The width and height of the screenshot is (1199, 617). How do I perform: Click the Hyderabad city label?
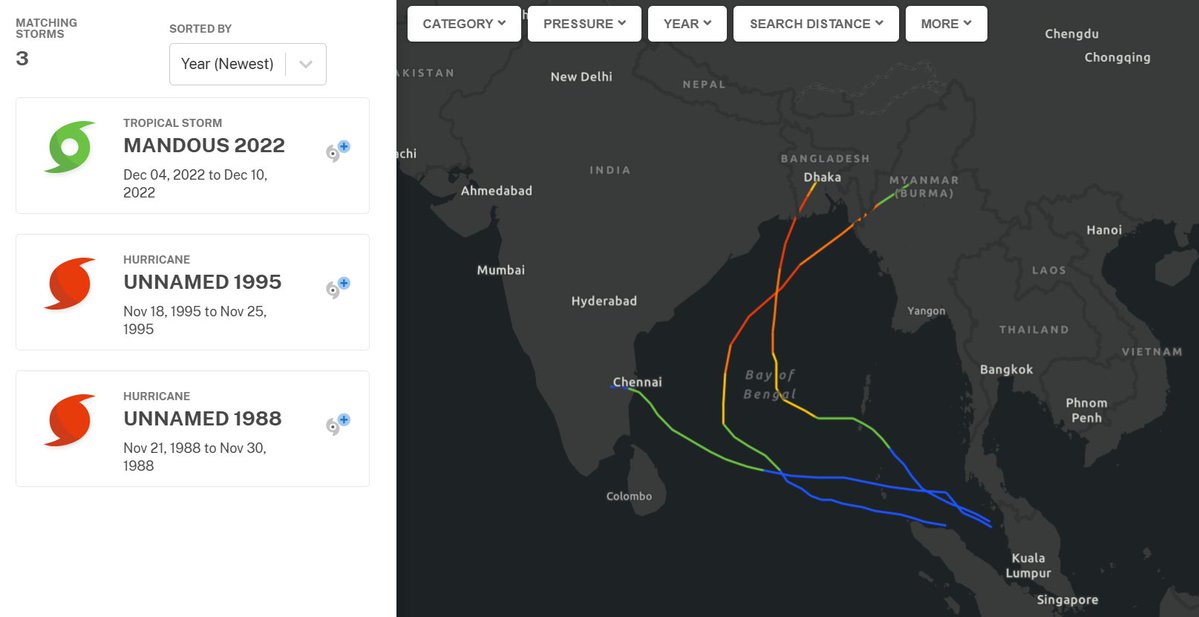click(604, 301)
